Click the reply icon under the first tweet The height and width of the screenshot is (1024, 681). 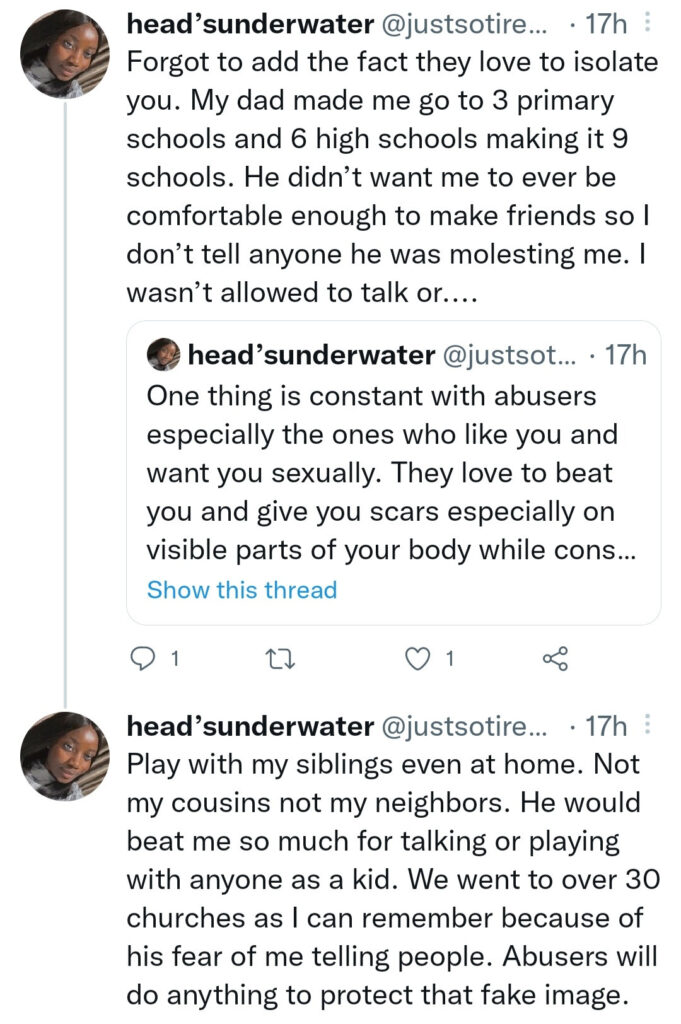(145, 658)
